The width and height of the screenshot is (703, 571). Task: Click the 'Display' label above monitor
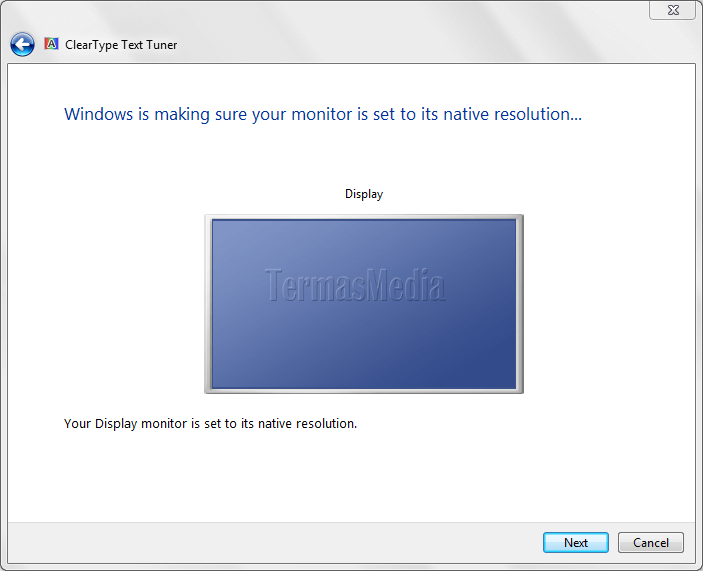364,194
